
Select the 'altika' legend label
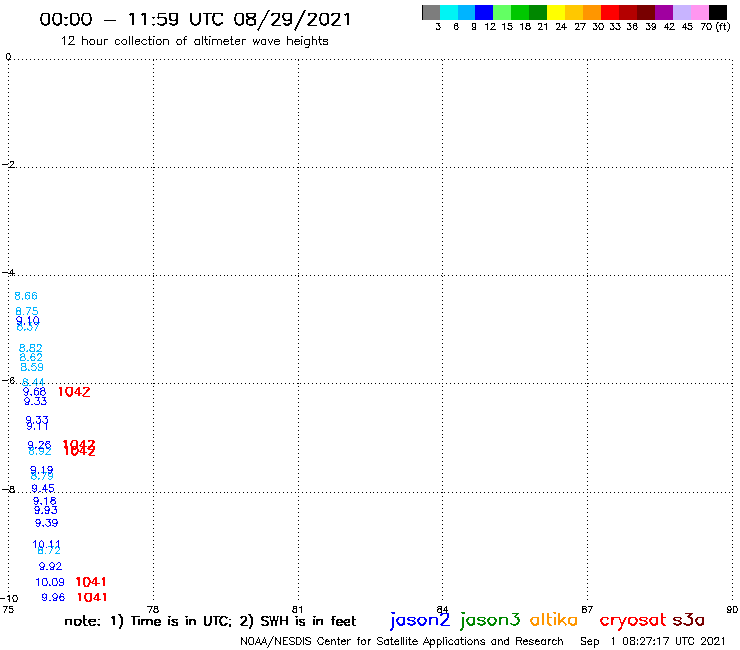pos(554,620)
